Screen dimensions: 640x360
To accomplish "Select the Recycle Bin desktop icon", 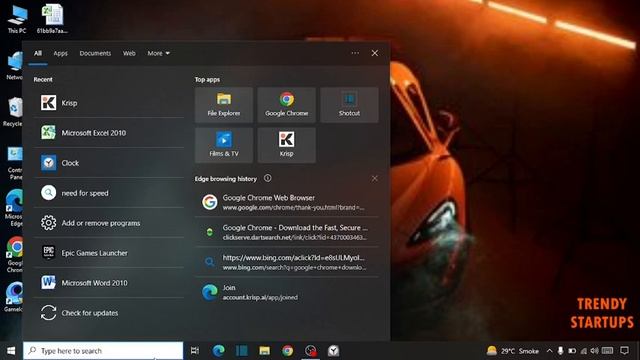I will point(14,112).
